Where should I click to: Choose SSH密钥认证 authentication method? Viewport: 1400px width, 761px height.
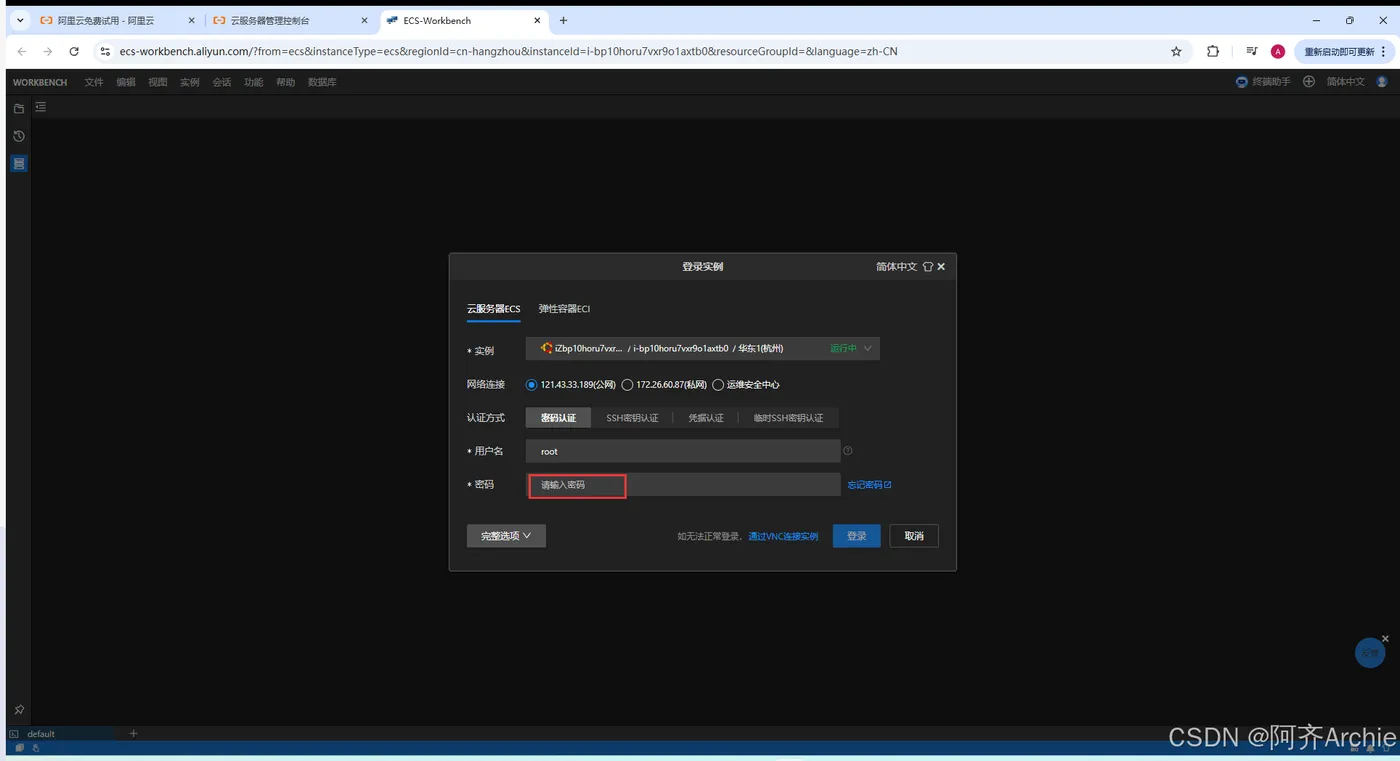pyautogui.click(x=632, y=418)
